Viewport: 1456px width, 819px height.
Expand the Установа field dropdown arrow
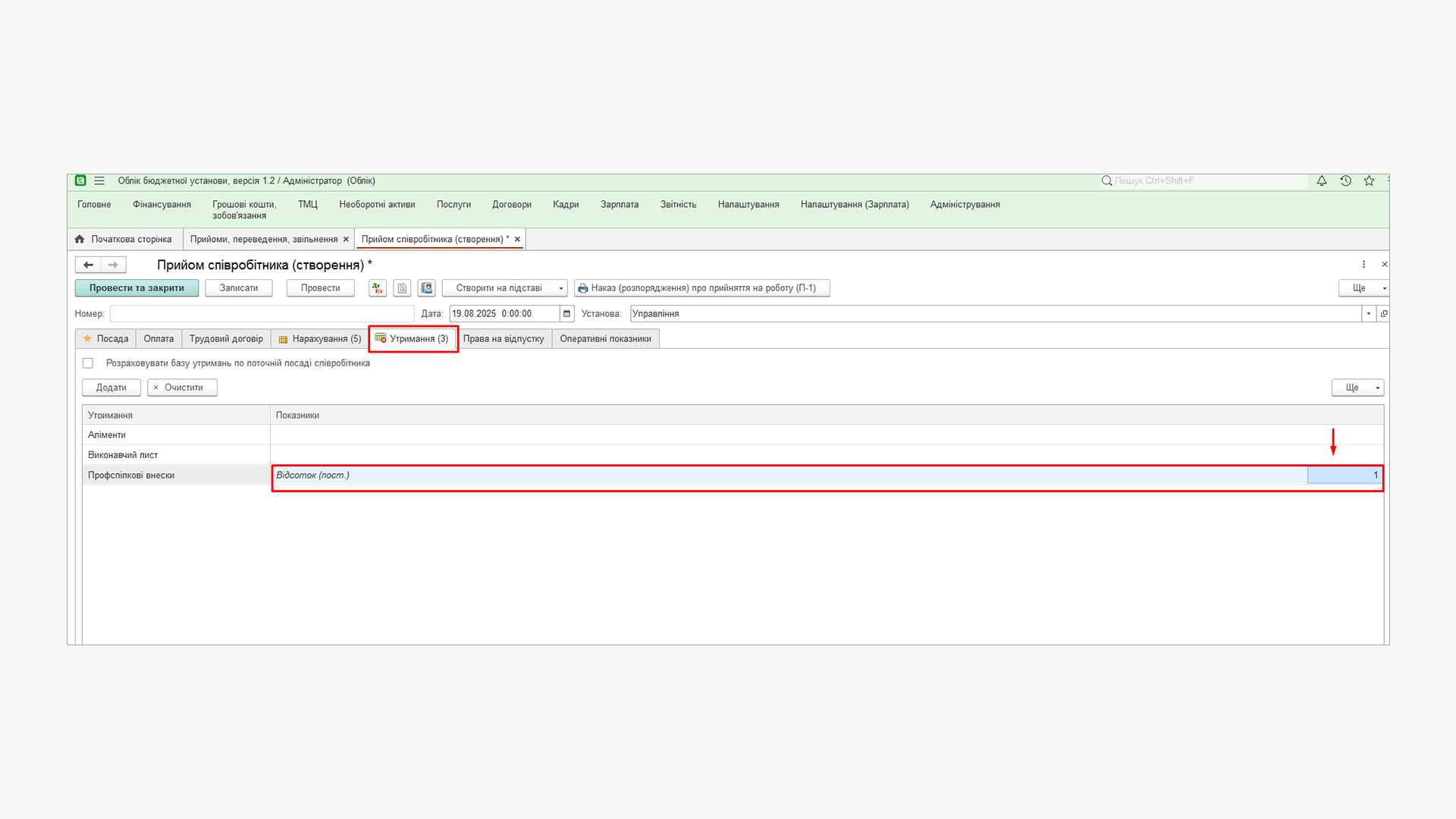(1369, 314)
